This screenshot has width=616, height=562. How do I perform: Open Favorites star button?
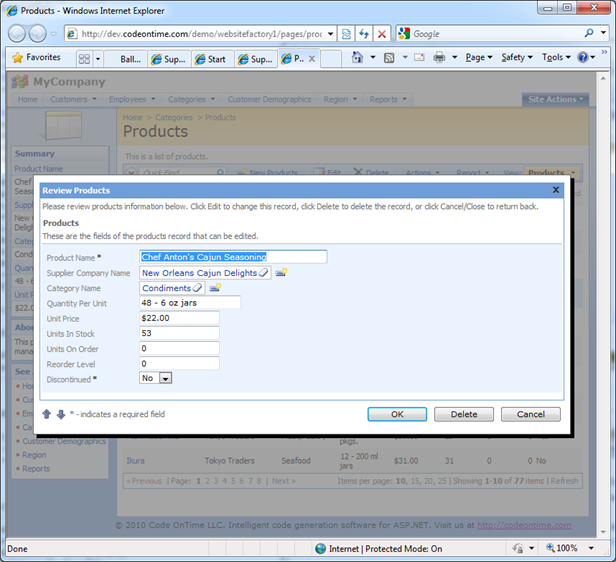tap(36, 58)
